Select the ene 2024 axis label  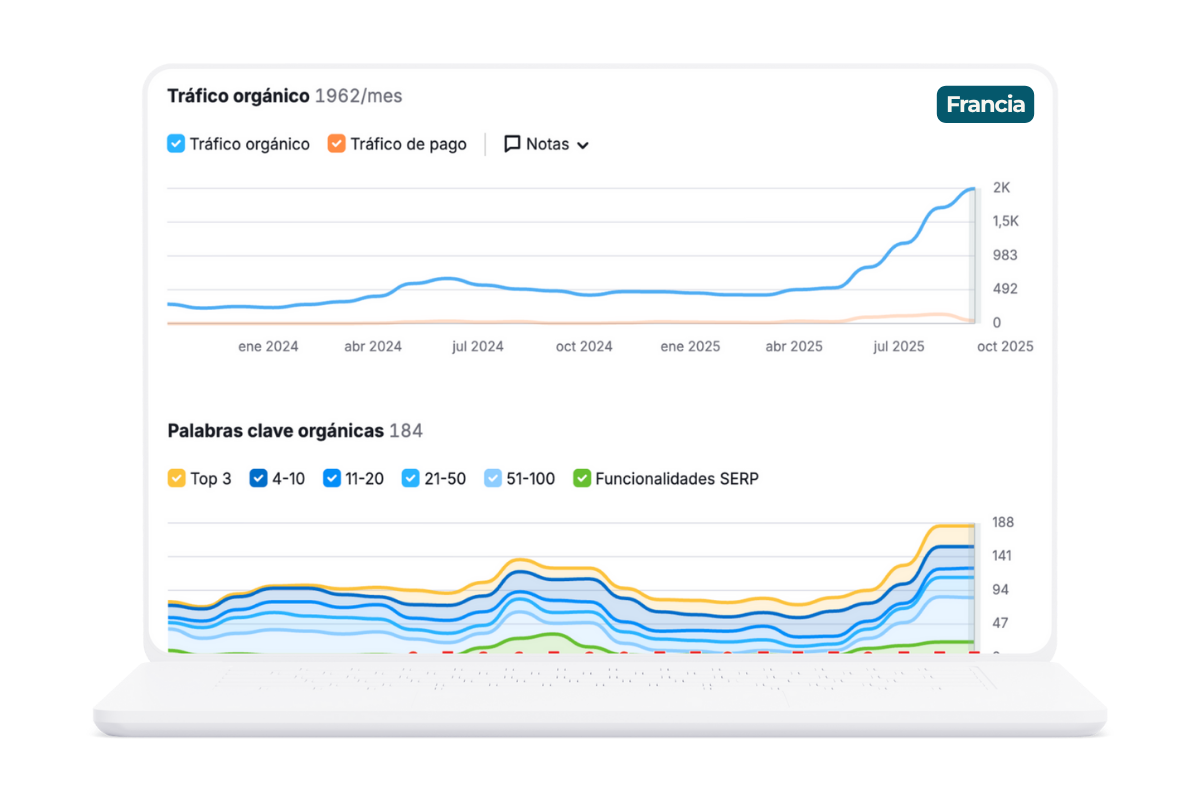(x=268, y=346)
